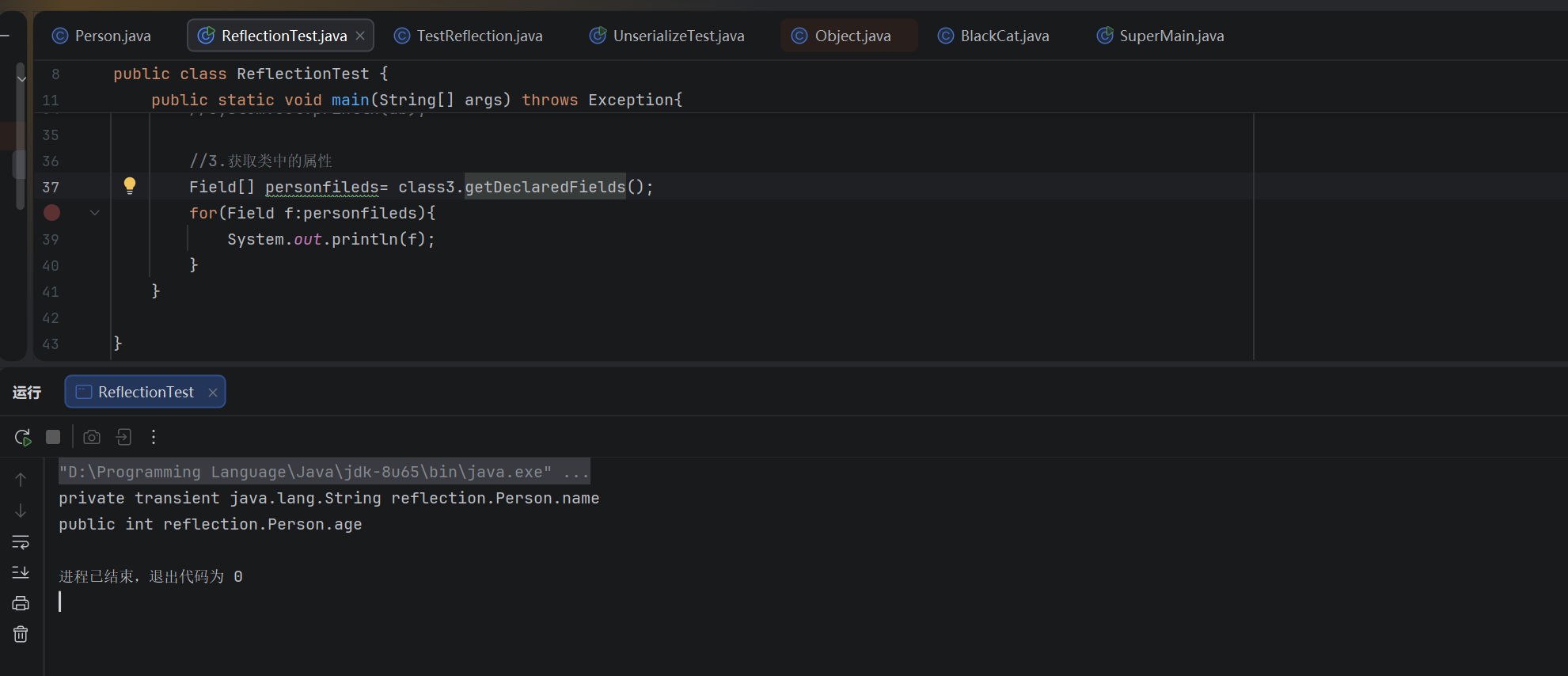
Task: Click scroll to end console icon
Action: 21,572
